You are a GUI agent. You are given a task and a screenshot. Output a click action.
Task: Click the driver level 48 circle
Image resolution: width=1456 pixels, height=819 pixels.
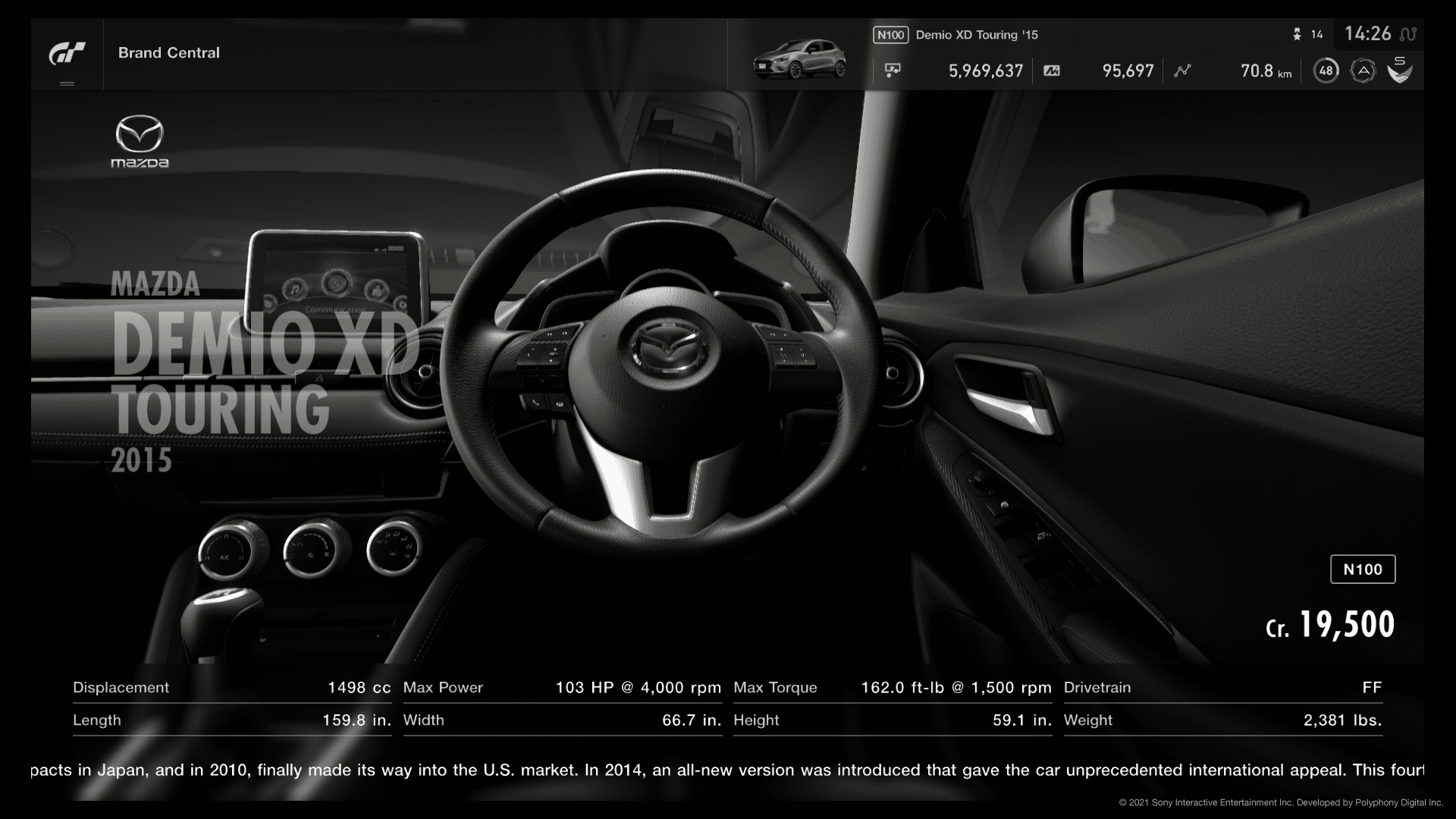point(1326,71)
